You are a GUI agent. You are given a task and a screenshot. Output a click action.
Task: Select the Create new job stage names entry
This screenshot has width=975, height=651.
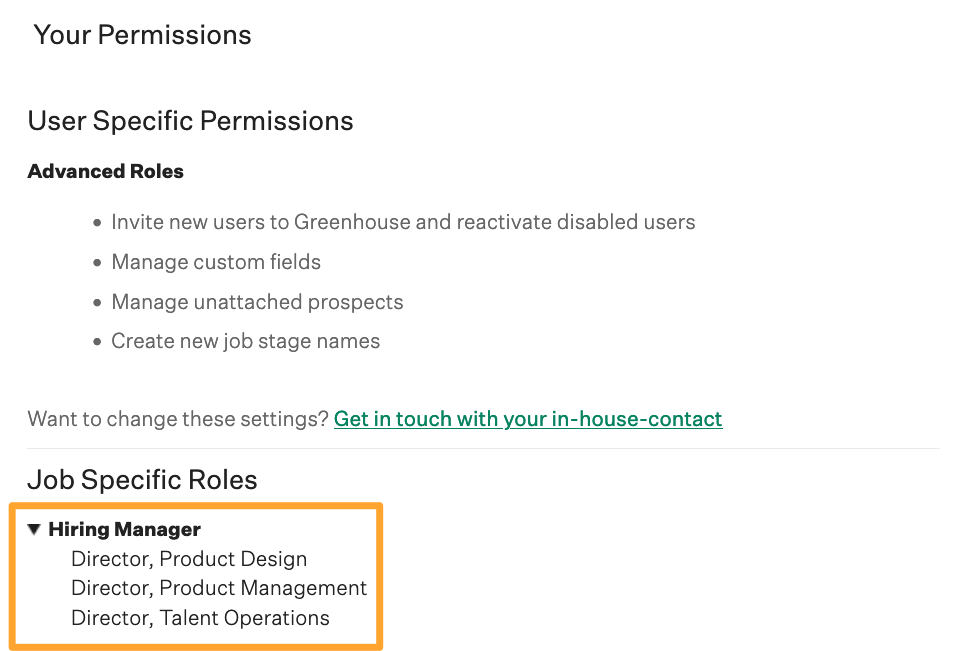coord(245,340)
